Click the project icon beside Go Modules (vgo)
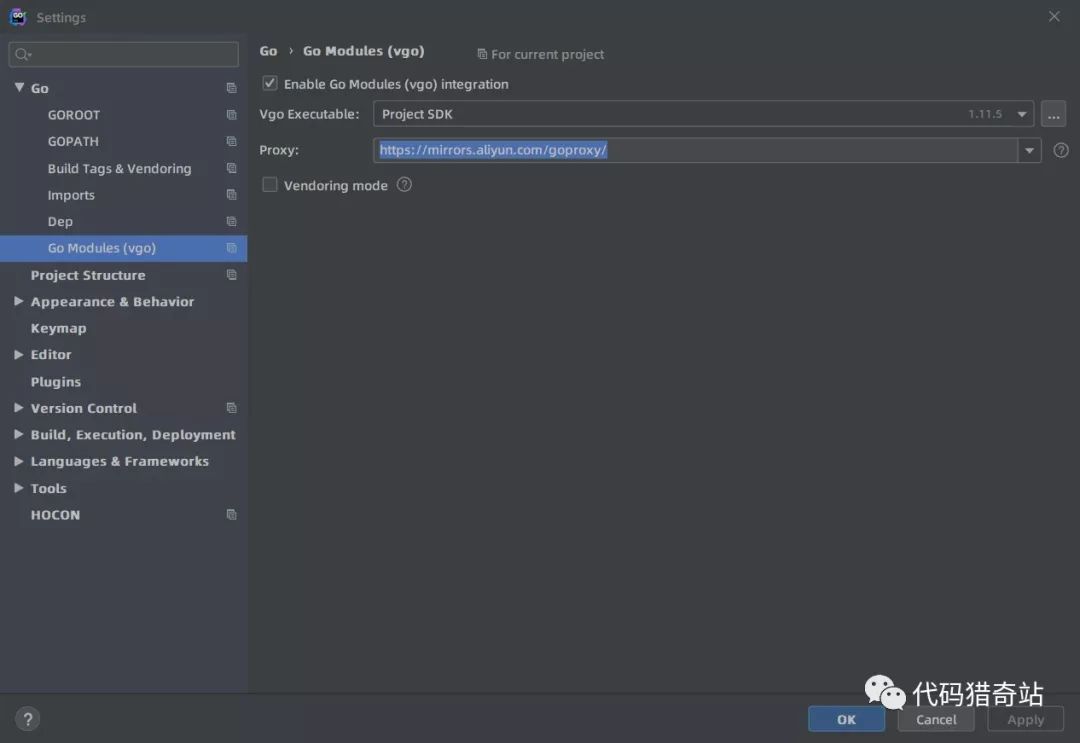The height and width of the screenshot is (743, 1080). [231, 248]
